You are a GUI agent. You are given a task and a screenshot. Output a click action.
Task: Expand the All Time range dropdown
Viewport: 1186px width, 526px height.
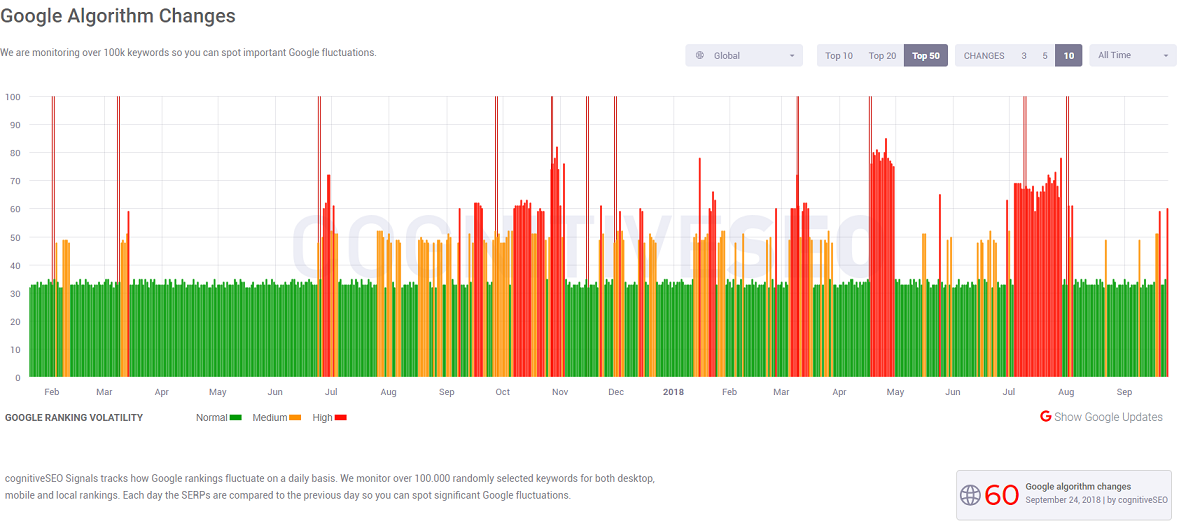[1166, 56]
